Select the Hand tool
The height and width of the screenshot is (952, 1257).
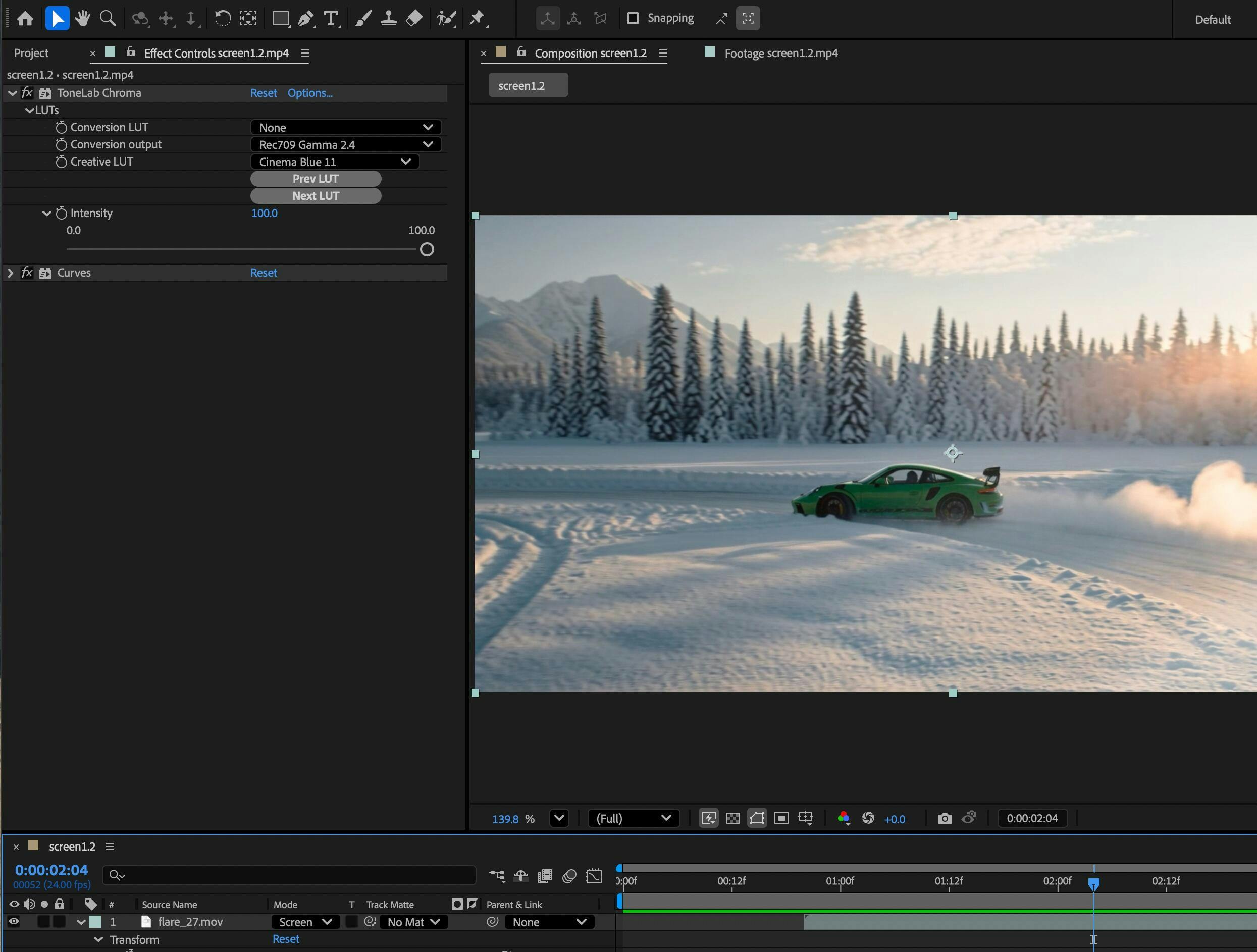(82, 18)
